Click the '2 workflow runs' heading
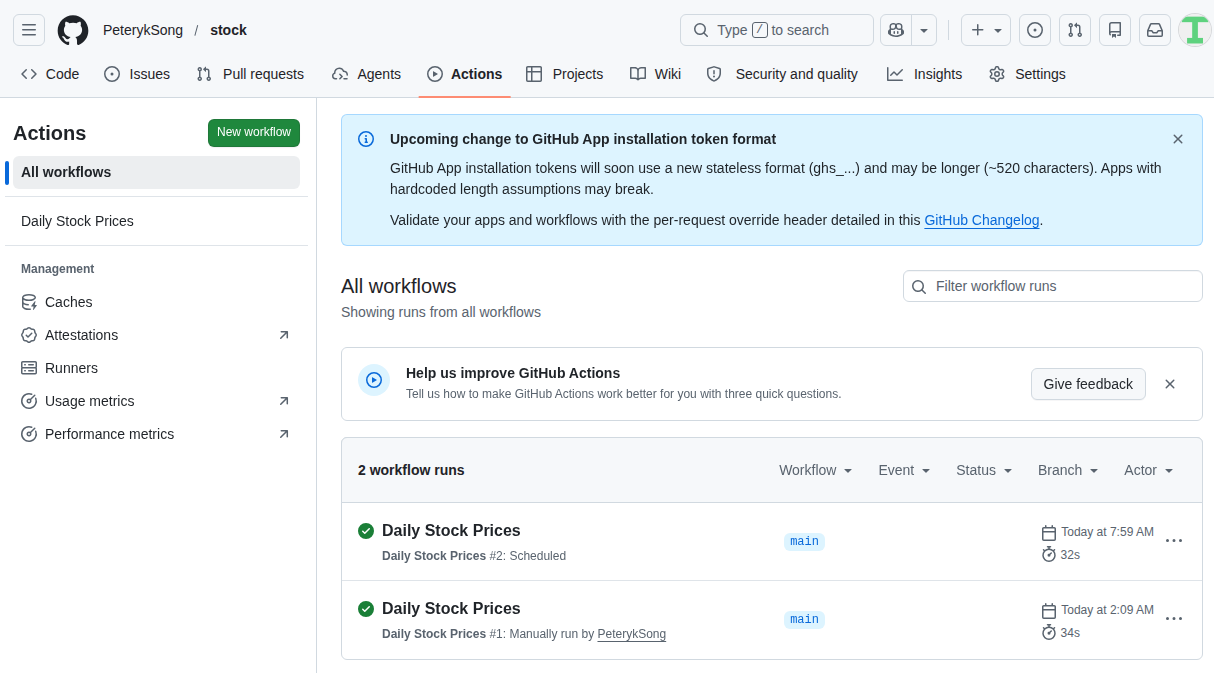 click(x=411, y=470)
